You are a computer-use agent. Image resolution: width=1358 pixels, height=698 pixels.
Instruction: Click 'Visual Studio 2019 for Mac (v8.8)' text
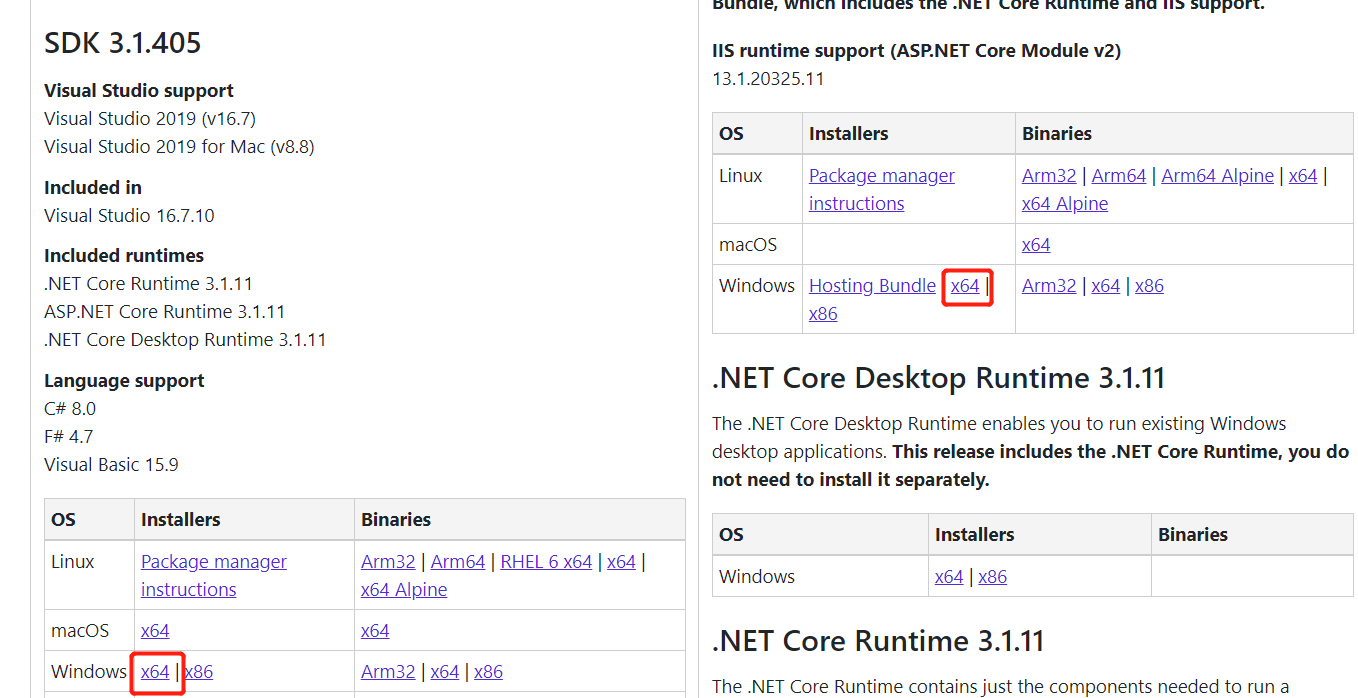[x=179, y=146]
